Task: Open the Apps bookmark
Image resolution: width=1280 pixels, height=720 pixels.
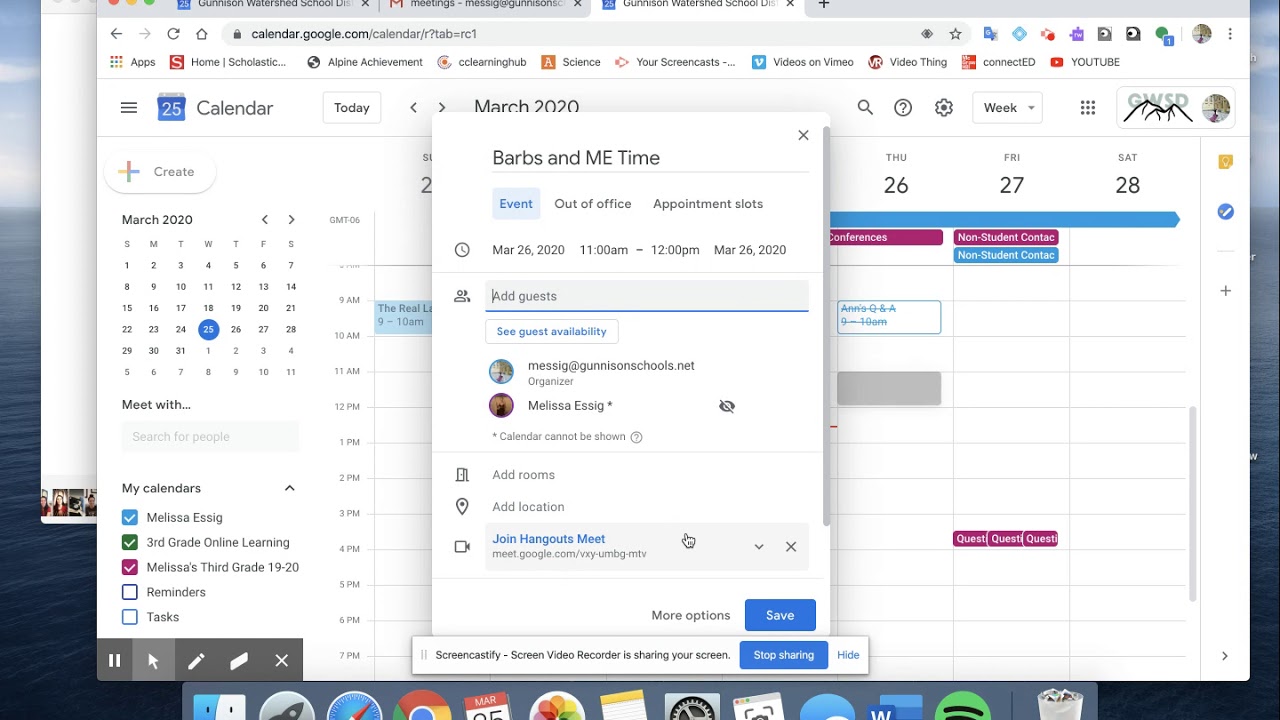Action: coord(133,62)
